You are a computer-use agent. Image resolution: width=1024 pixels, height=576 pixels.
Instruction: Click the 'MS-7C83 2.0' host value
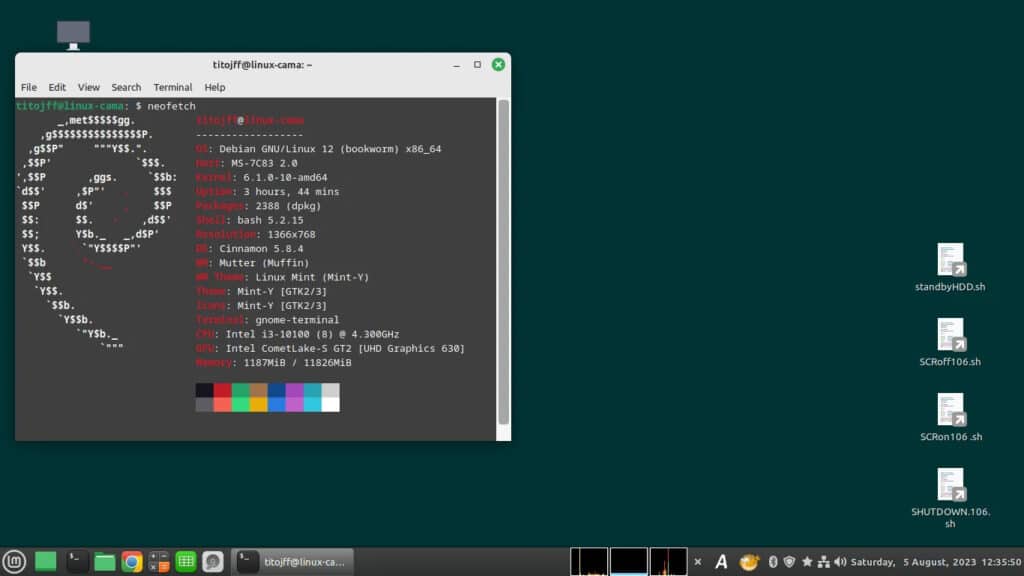pyautogui.click(x=264, y=163)
